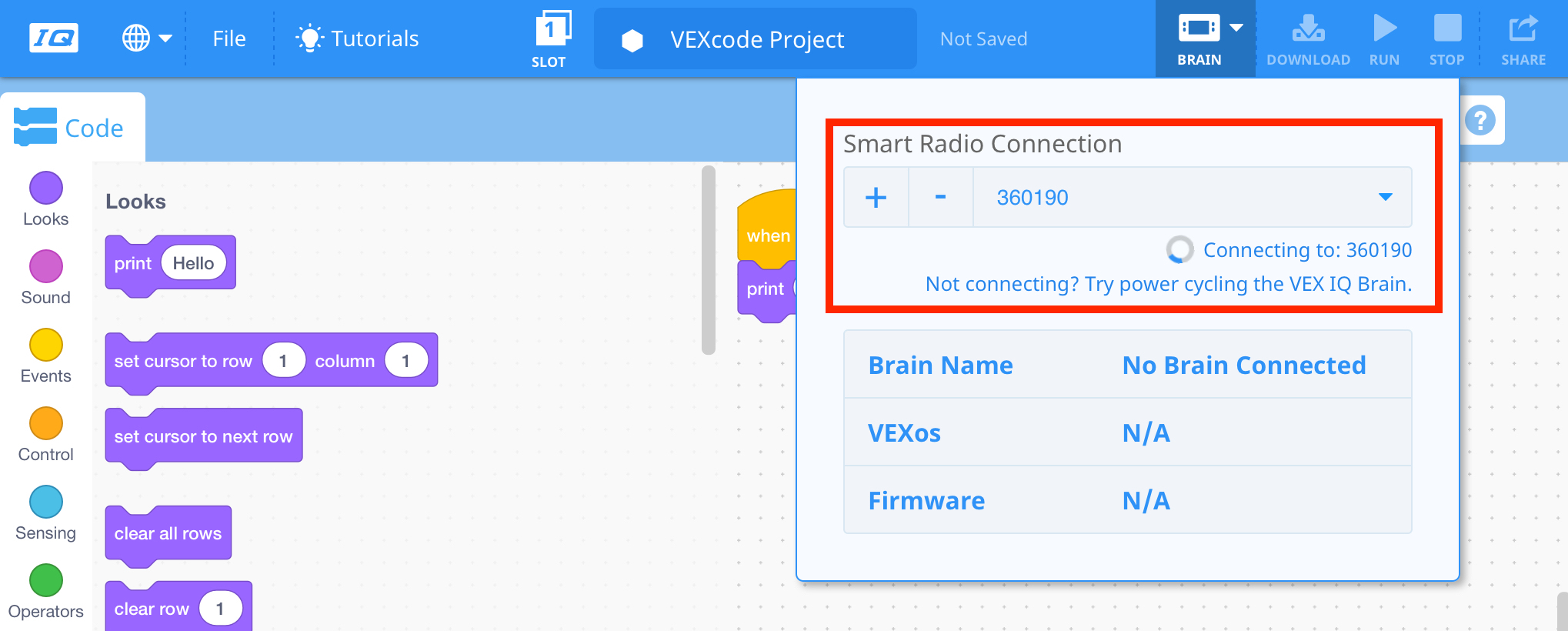The height and width of the screenshot is (631, 1568).
Task: Click the print Hello block
Action: point(170,265)
